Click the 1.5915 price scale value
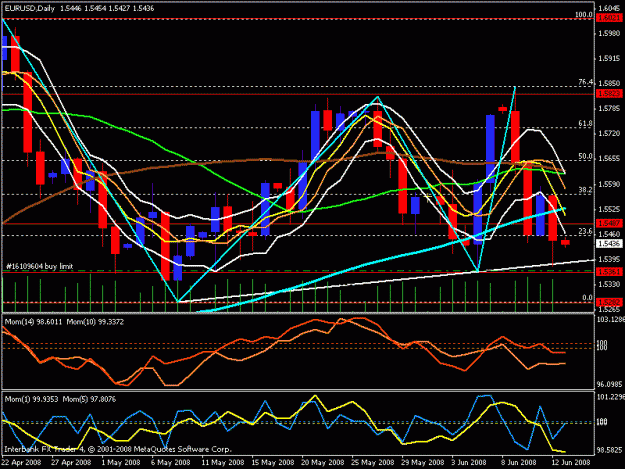625x469 pixels. [x=610, y=59]
